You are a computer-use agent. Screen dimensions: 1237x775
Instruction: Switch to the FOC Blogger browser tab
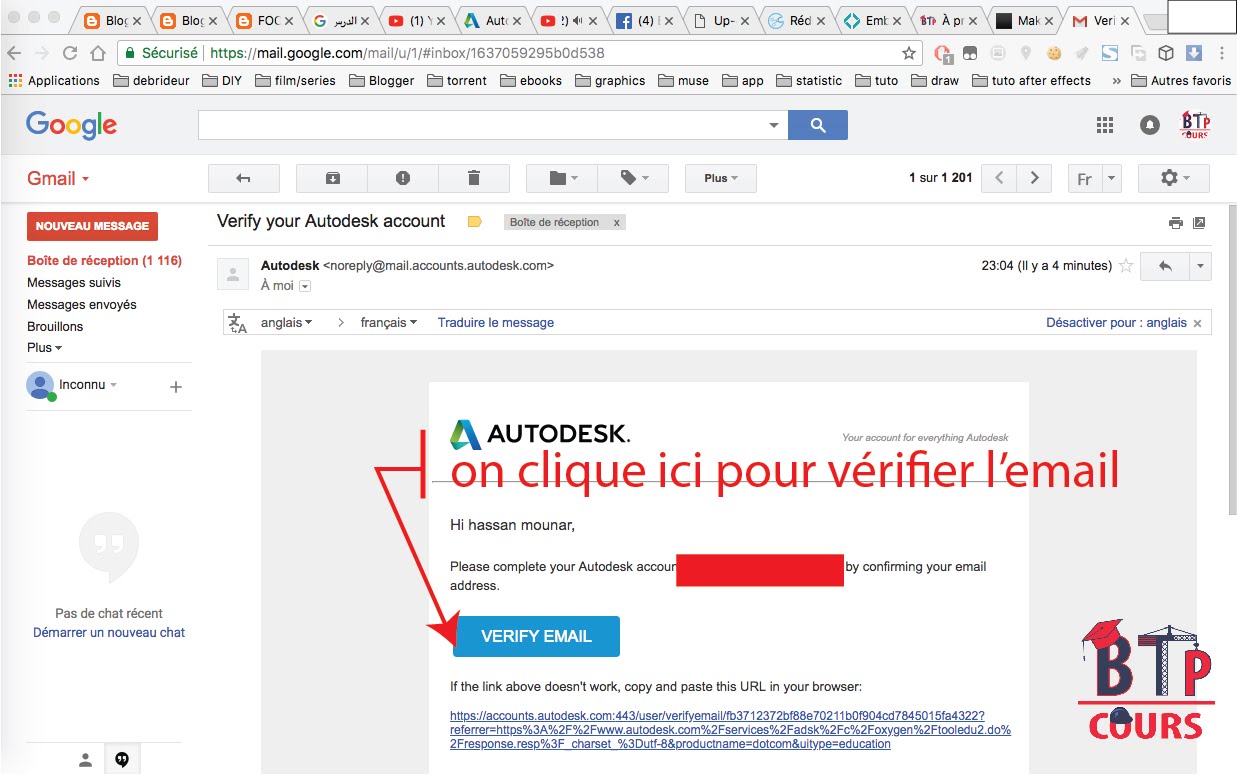[x=264, y=20]
